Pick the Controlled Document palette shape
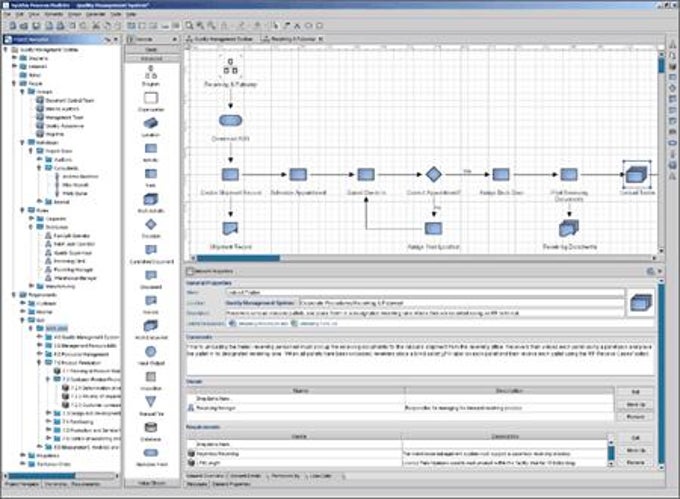The height and width of the screenshot is (499, 680). coord(150,250)
